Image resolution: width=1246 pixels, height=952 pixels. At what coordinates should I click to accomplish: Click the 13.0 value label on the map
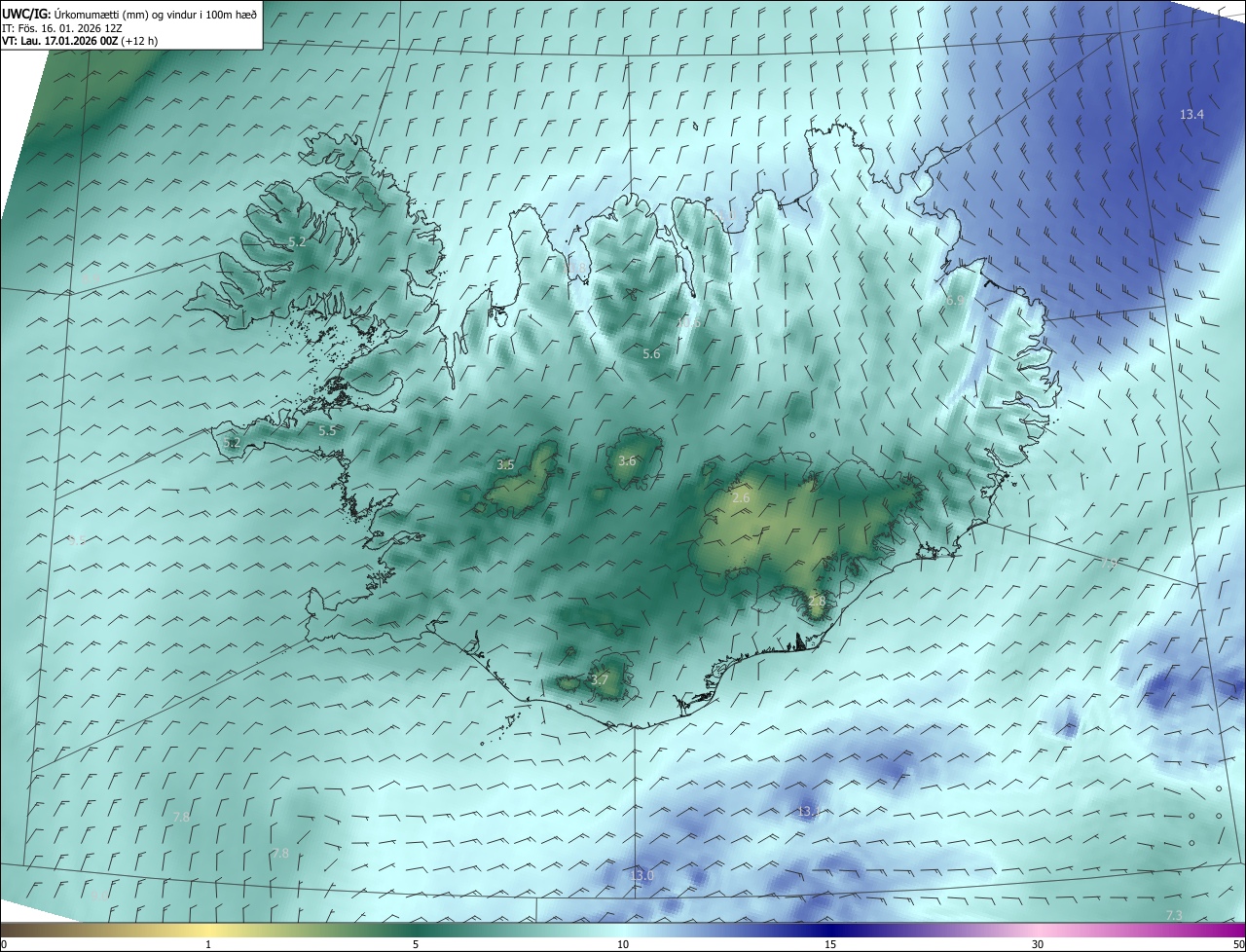641,876
